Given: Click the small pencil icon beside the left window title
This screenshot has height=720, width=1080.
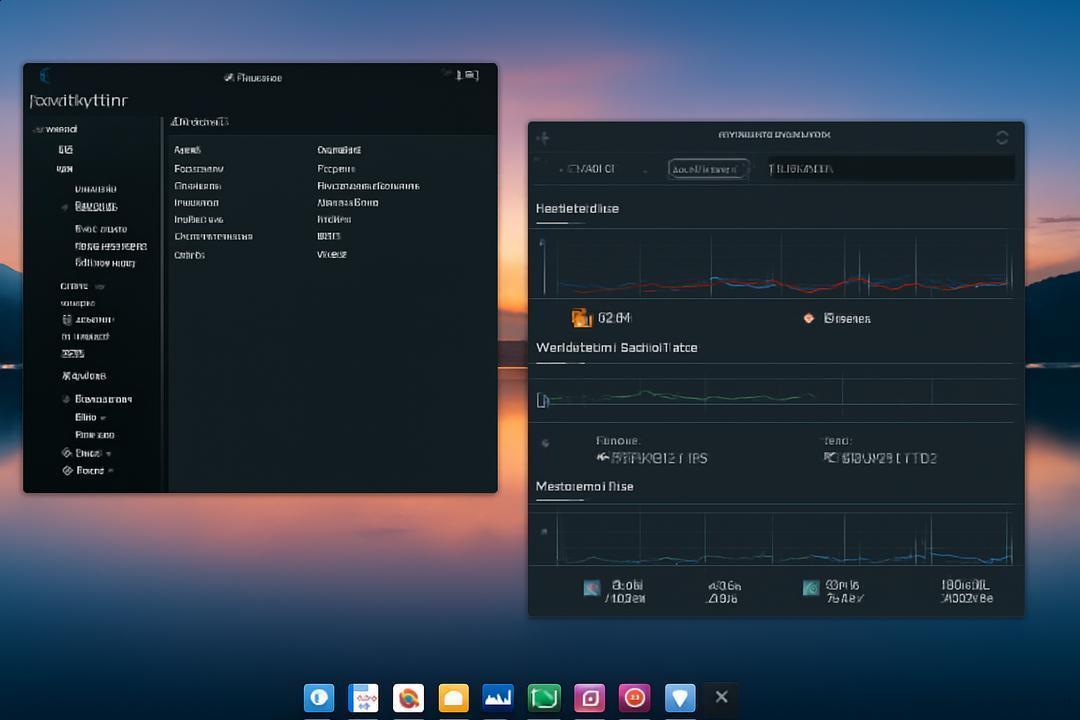Looking at the screenshot, I should click(229, 78).
